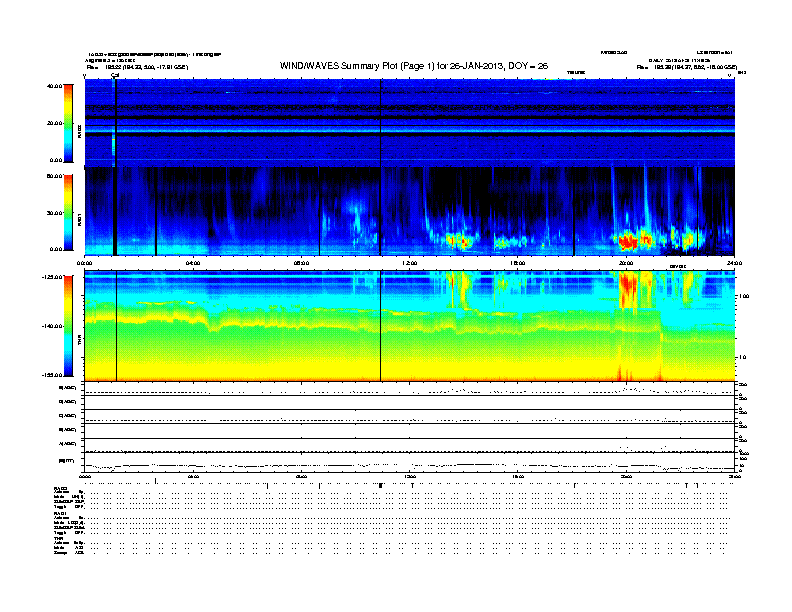Image resolution: width=792 pixels, height=612 pixels.
Task: Click the 20.00 label on RAD2 scale
Action: (54, 123)
